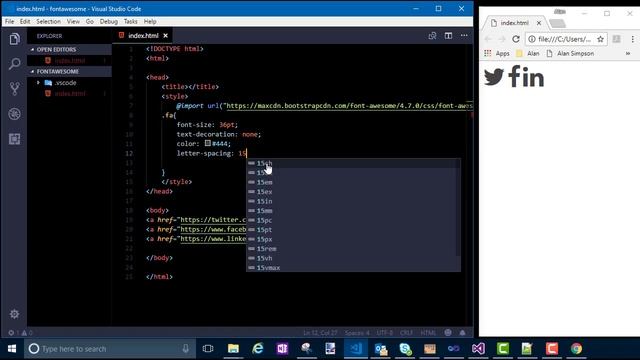Viewport: 640px width, 360px height.
Task: Choose the 15in suggestion
Action: (x=353, y=201)
